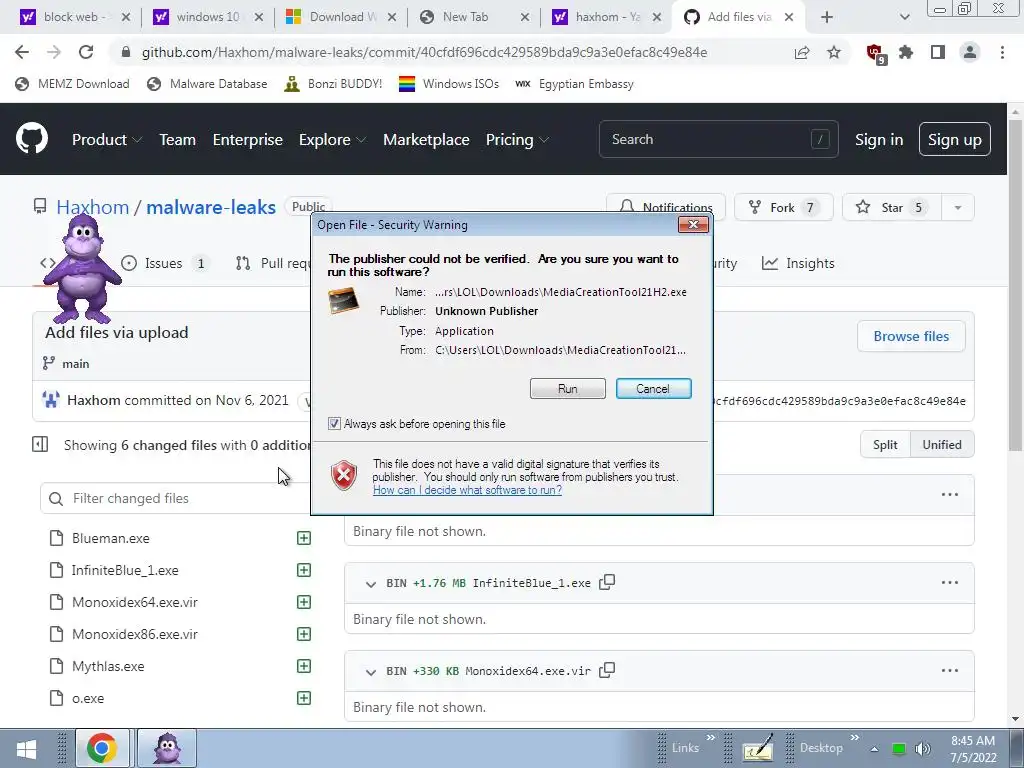
Task: Open the BonziBuddy taskbar icon
Action: coord(167,748)
